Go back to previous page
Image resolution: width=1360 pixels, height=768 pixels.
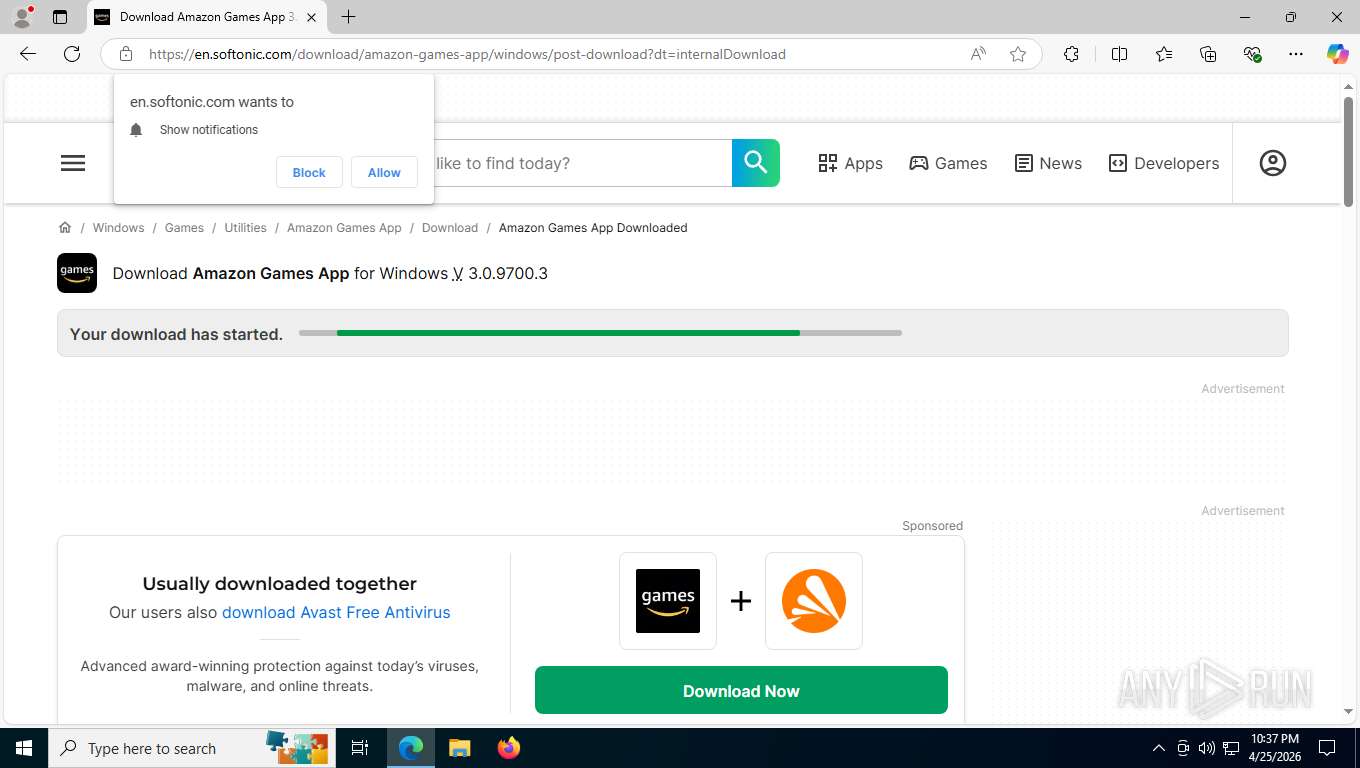(x=28, y=54)
